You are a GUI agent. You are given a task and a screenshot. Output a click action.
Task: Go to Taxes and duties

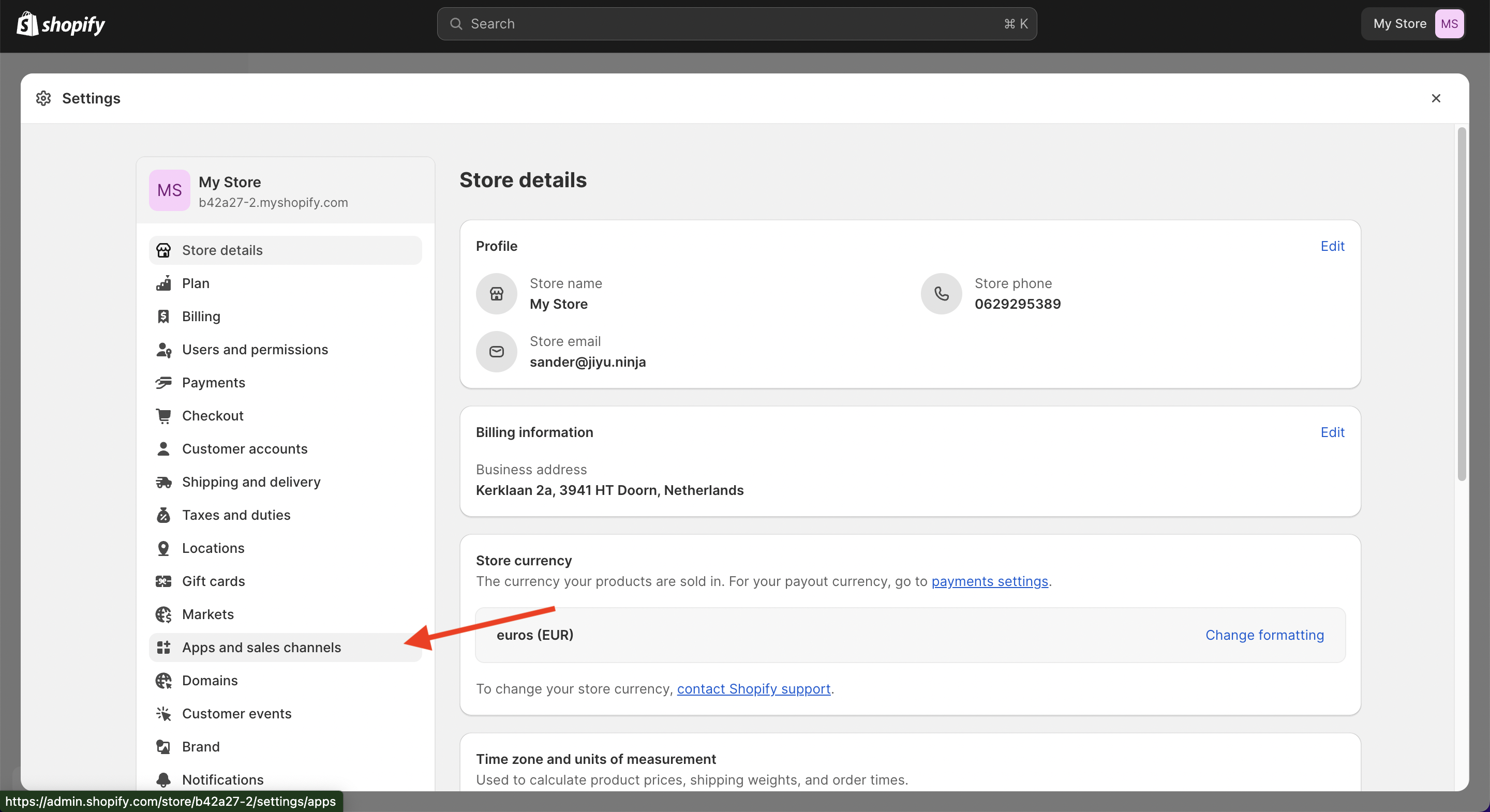pos(285,515)
